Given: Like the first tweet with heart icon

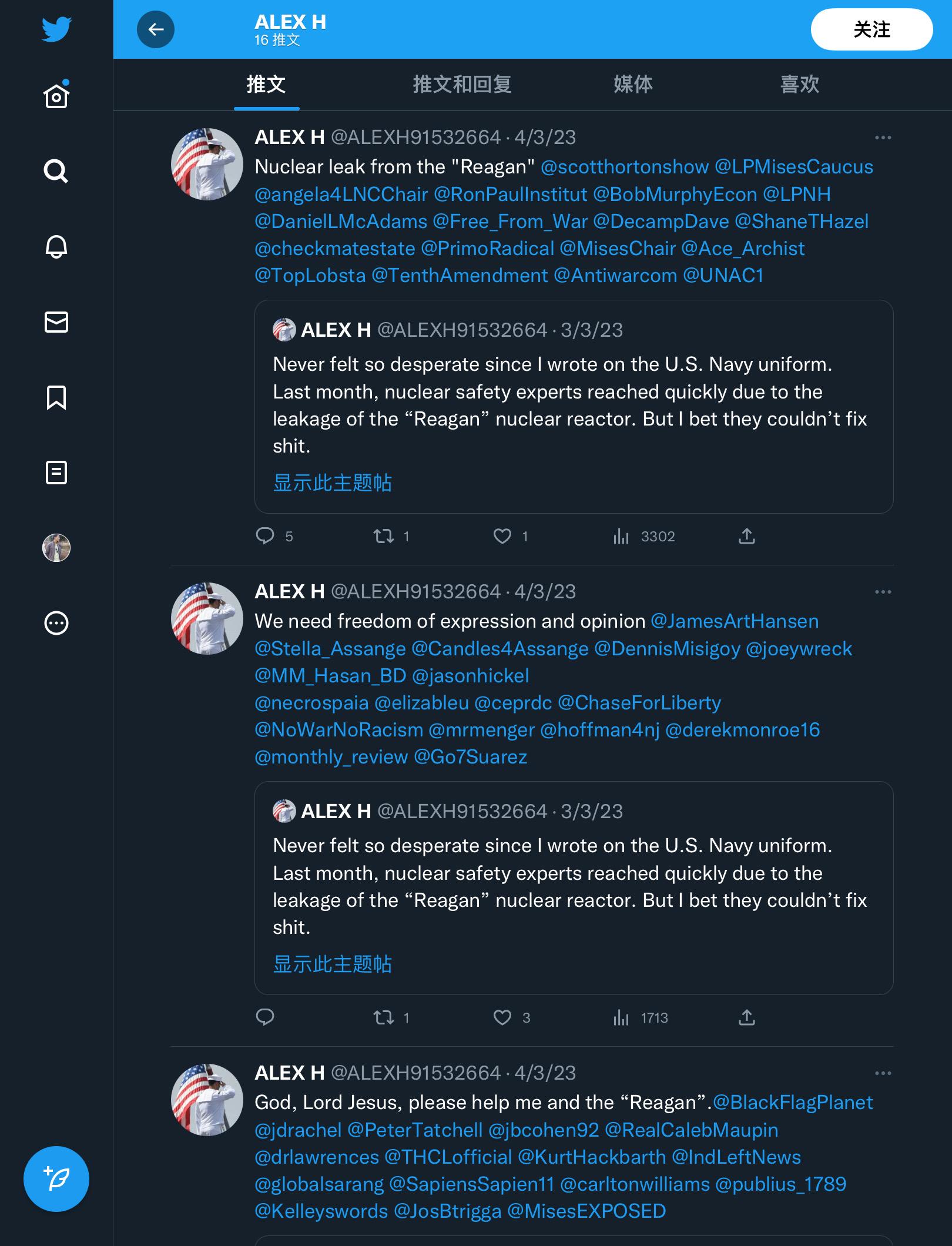Looking at the screenshot, I should click(502, 536).
